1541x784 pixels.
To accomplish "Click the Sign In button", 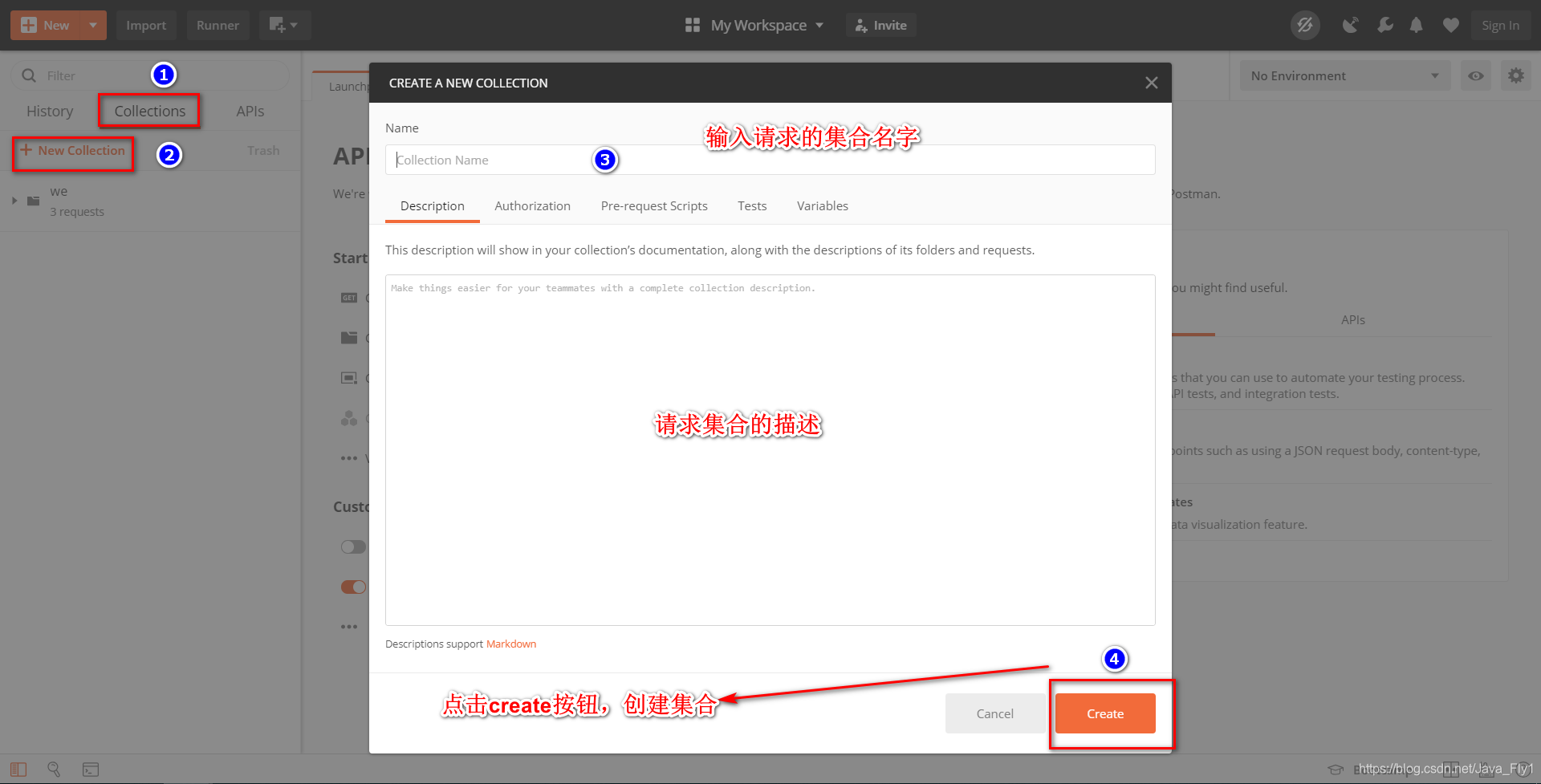I will (x=1500, y=25).
